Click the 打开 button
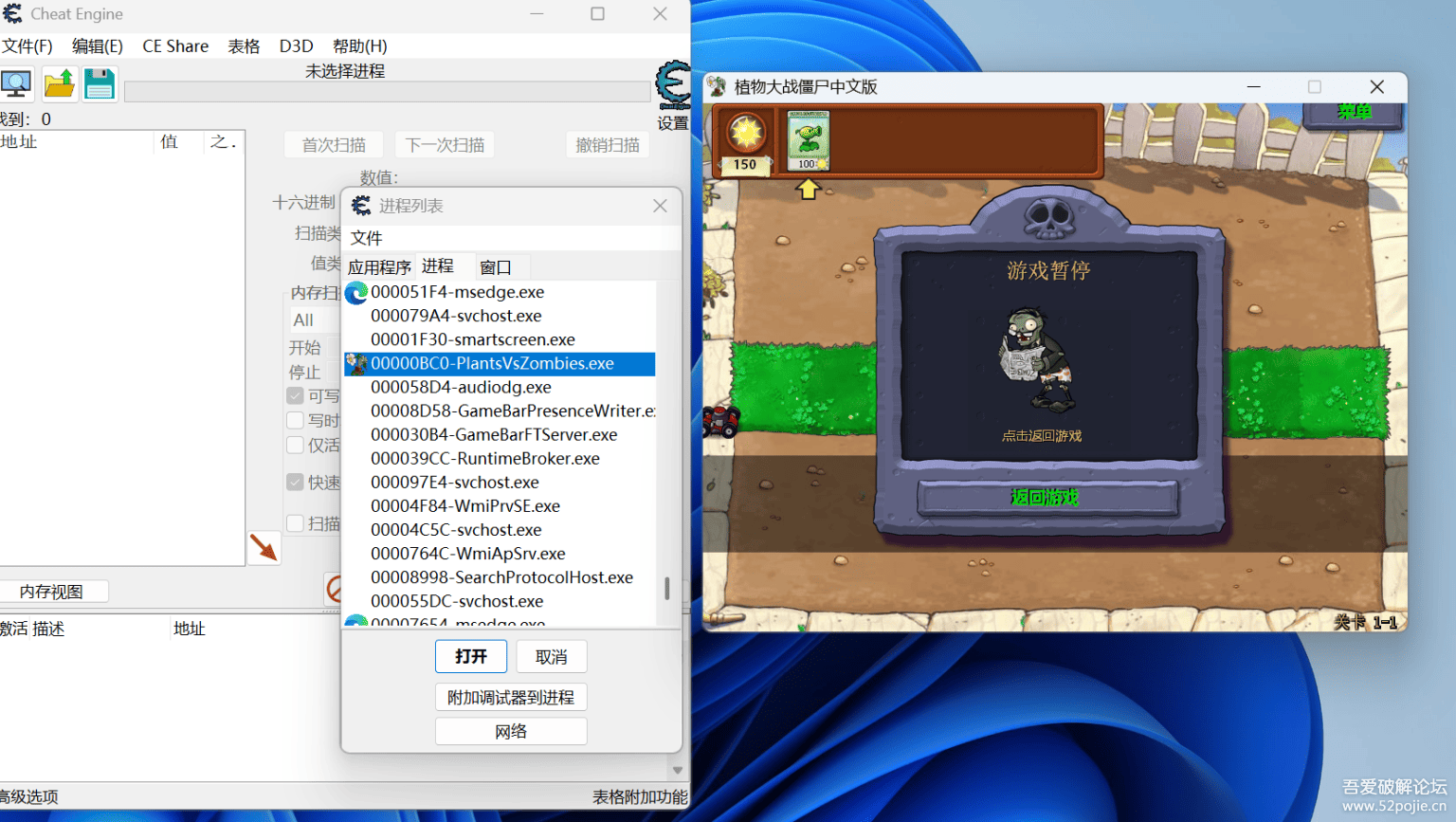Viewport: 1456px width, 822px height. pyautogui.click(x=471, y=657)
